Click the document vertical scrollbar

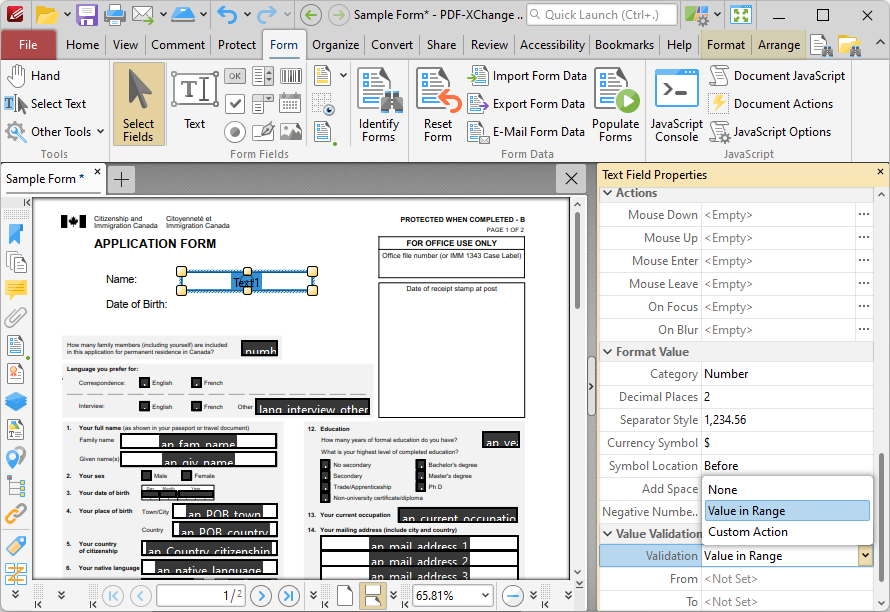click(x=578, y=260)
